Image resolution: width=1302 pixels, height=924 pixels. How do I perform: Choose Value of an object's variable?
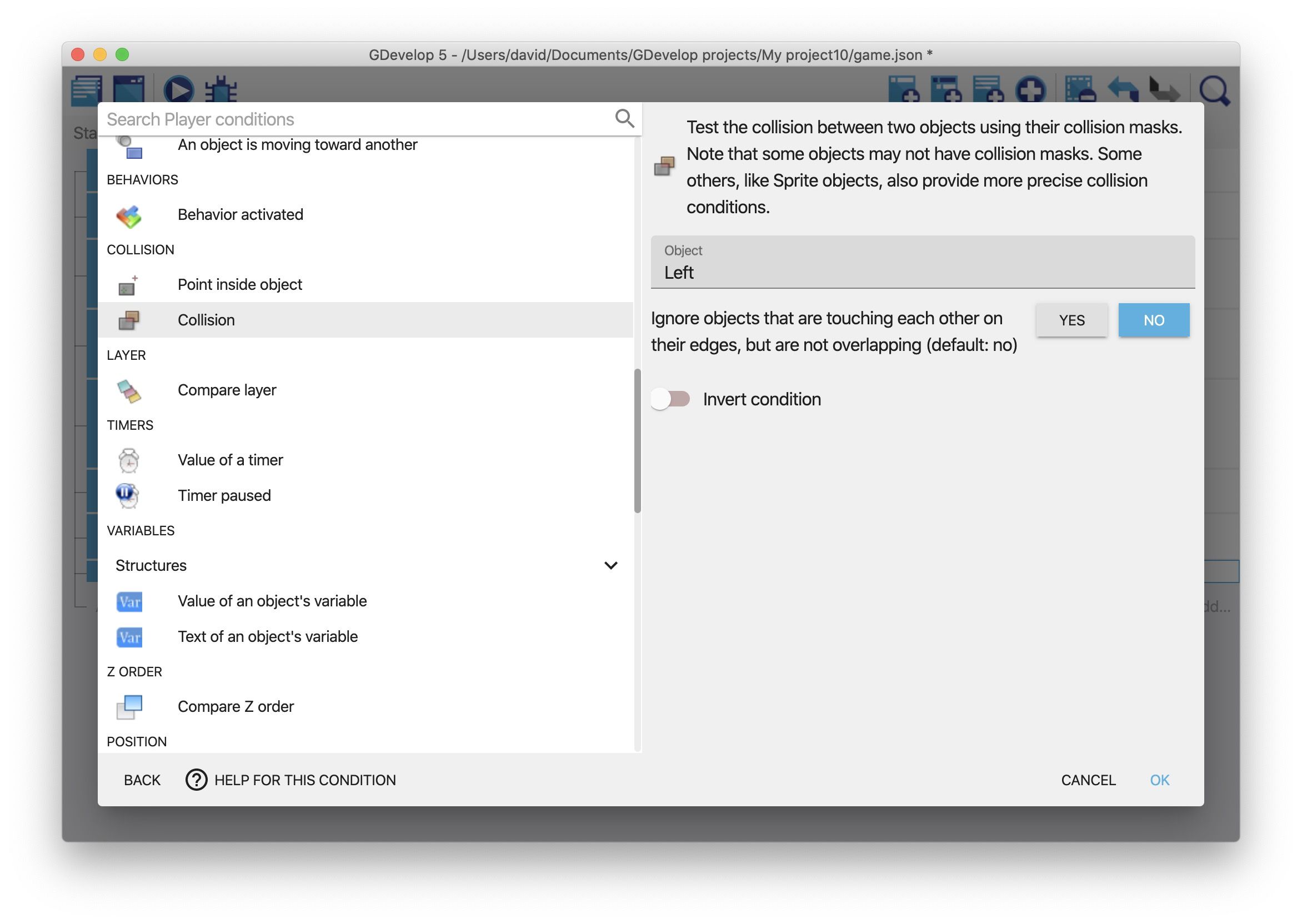[x=272, y=601]
